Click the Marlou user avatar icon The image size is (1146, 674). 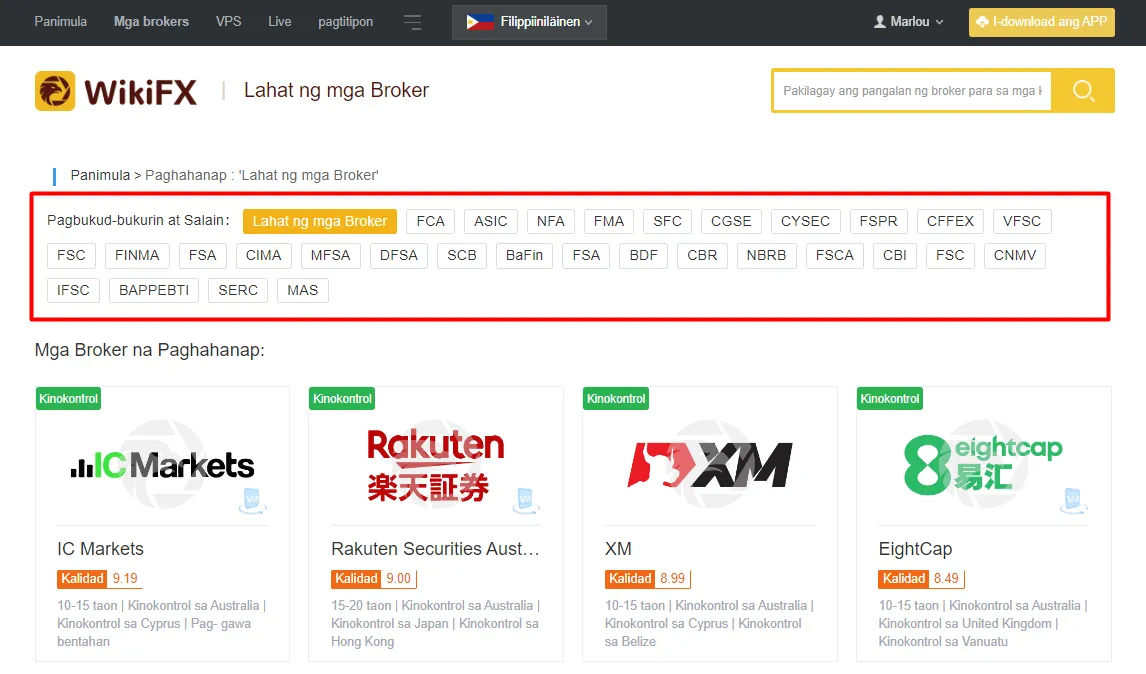point(880,22)
